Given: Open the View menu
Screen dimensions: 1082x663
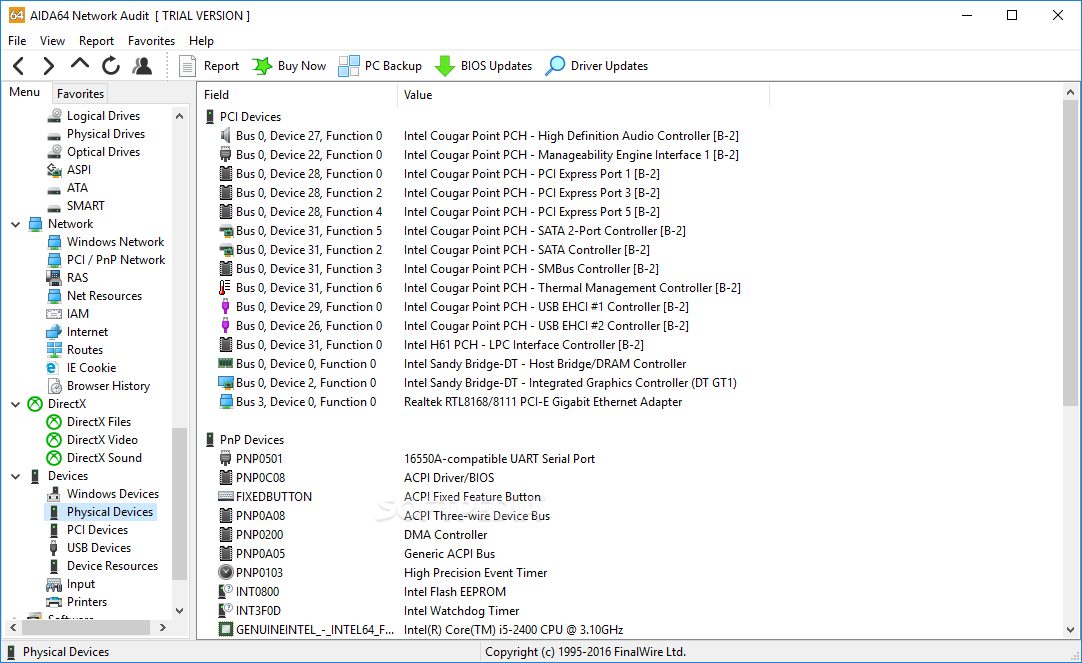Looking at the screenshot, I should tap(52, 41).
